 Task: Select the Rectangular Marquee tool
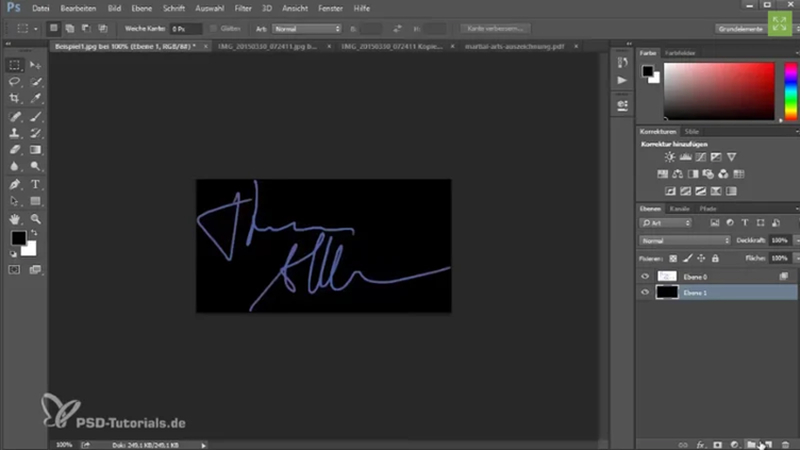tap(14, 65)
